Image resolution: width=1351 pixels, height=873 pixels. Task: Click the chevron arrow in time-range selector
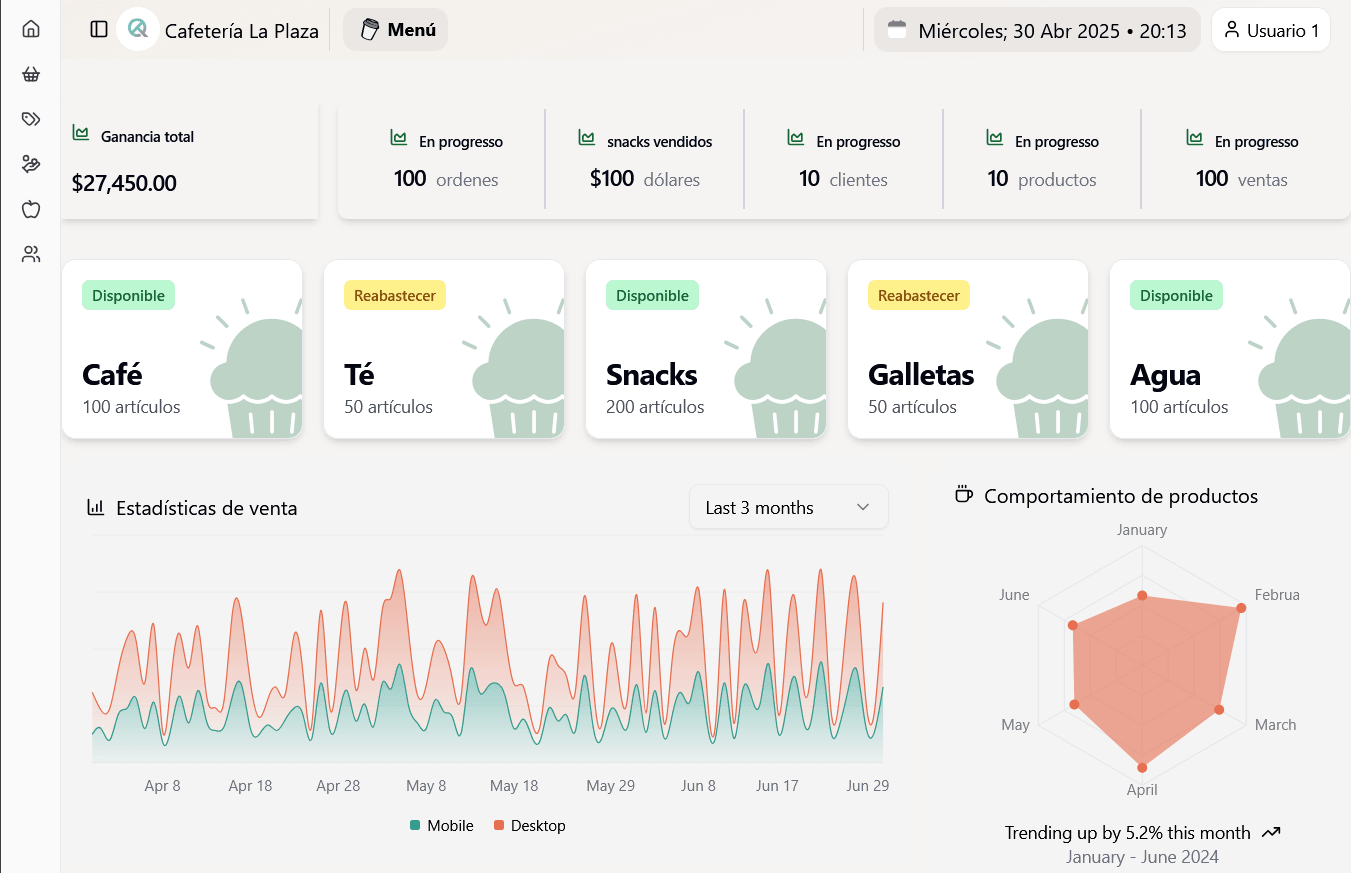pyautogui.click(x=863, y=508)
